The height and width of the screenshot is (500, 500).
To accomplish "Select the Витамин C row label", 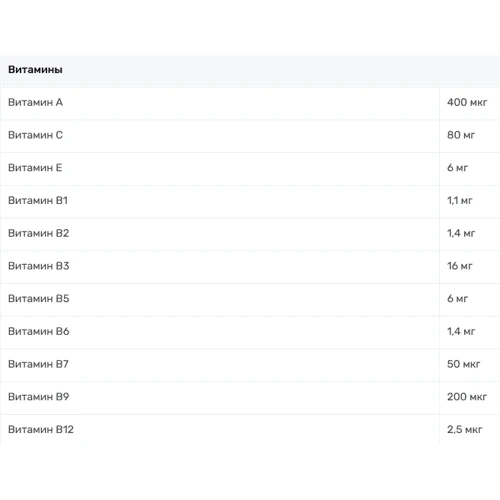I will point(35,135).
